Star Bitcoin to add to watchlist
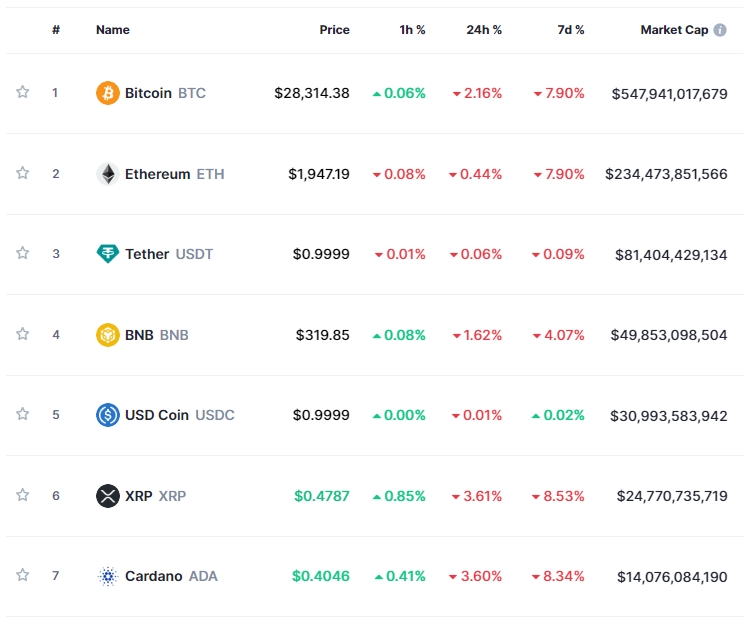This screenshot has width=744, height=621. click(22, 93)
